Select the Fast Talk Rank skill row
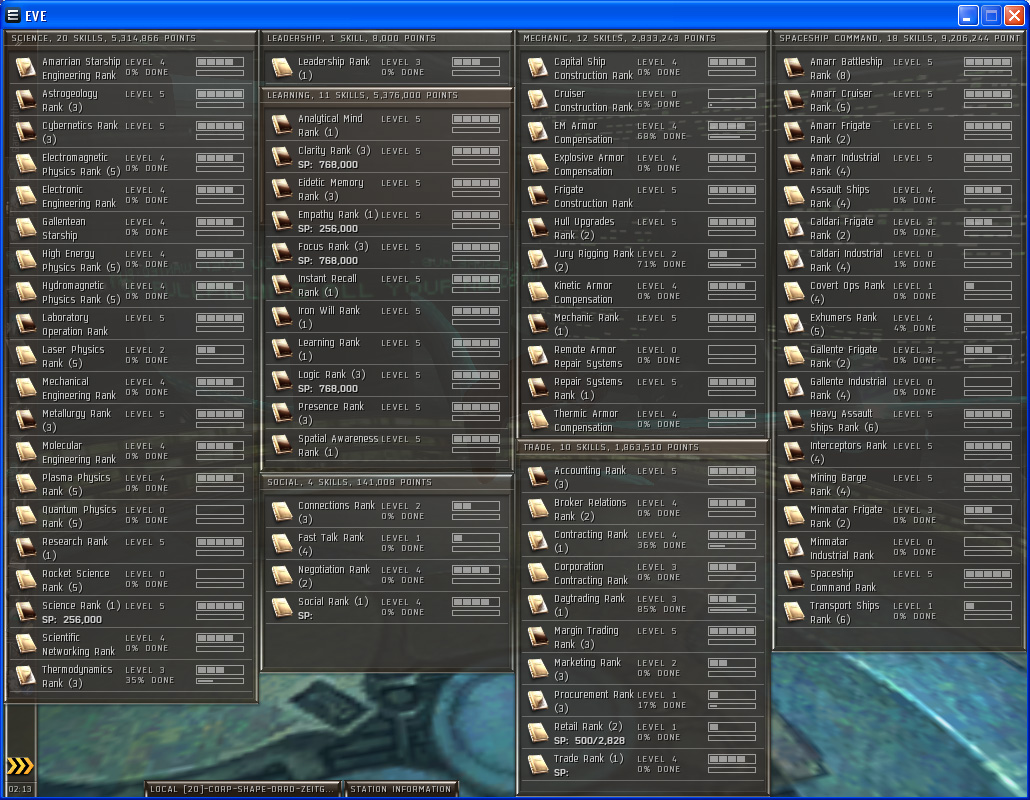 pos(387,544)
